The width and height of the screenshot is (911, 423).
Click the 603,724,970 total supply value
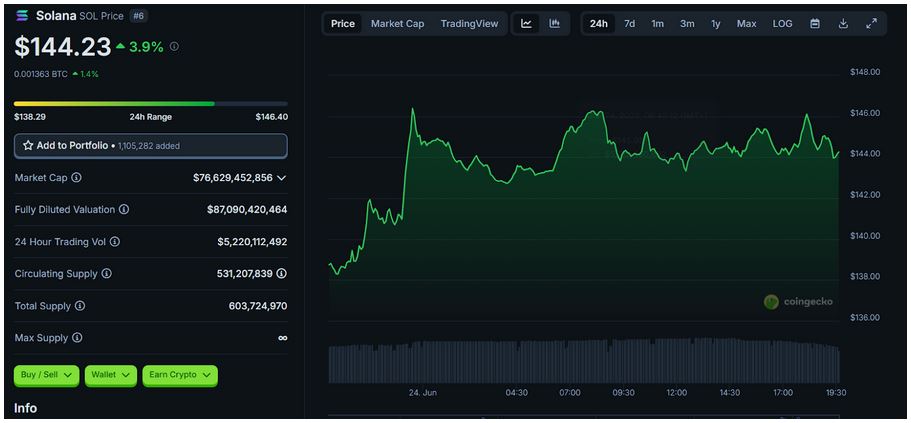pos(258,306)
